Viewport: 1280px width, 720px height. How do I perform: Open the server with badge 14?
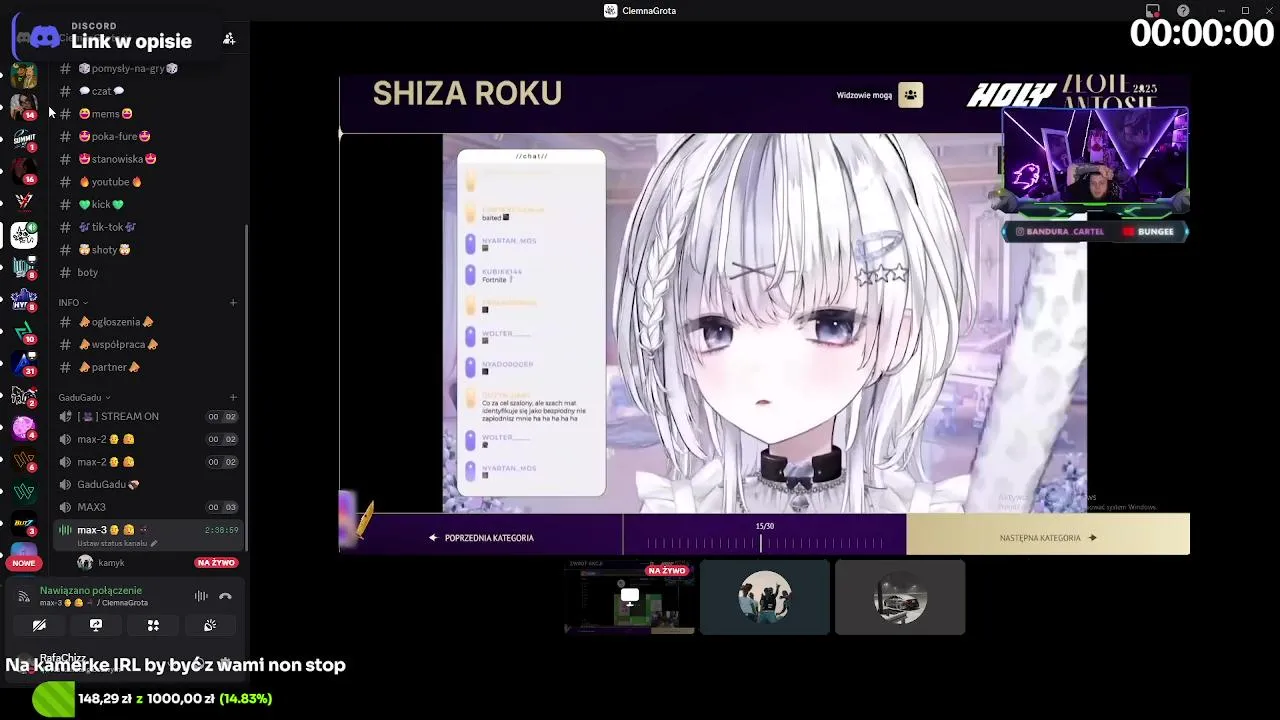tap(24, 107)
